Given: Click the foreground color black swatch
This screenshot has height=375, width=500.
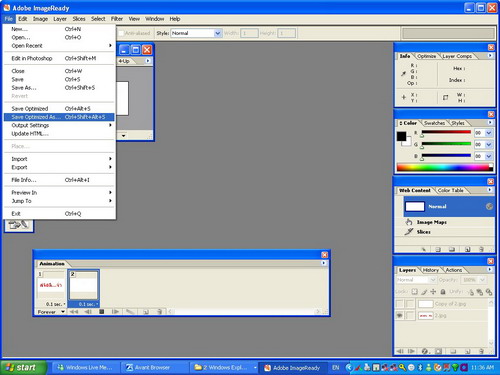Looking at the screenshot, I should tap(401, 136).
